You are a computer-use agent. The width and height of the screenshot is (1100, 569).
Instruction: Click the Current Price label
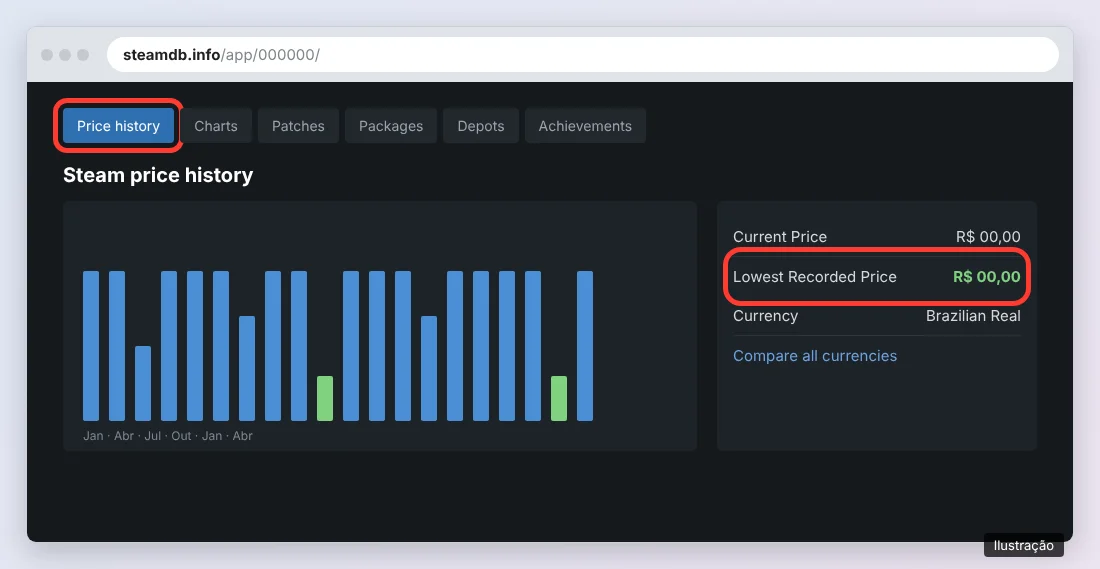(779, 236)
